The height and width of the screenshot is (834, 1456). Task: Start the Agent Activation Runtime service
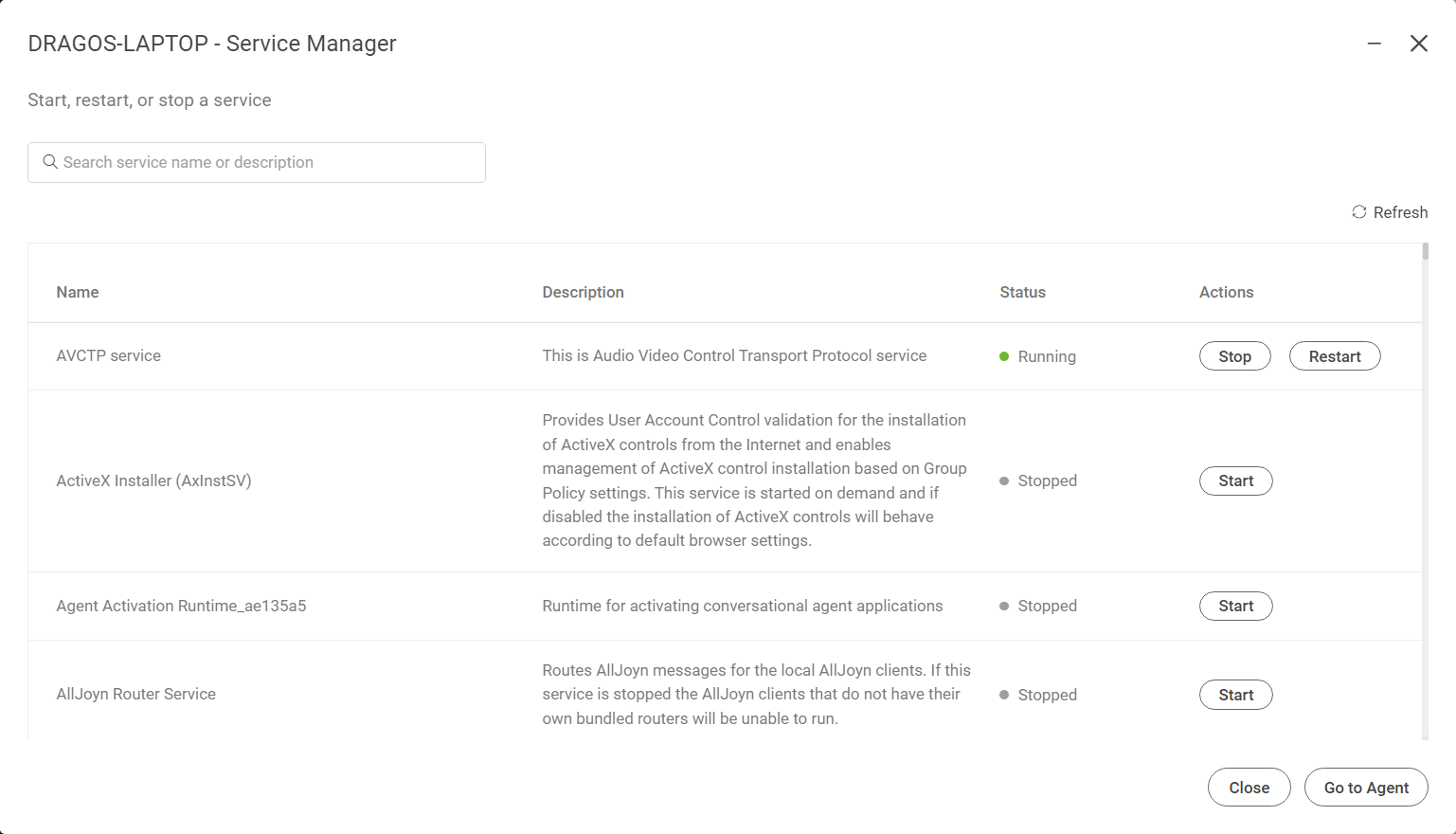[1236, 606]
